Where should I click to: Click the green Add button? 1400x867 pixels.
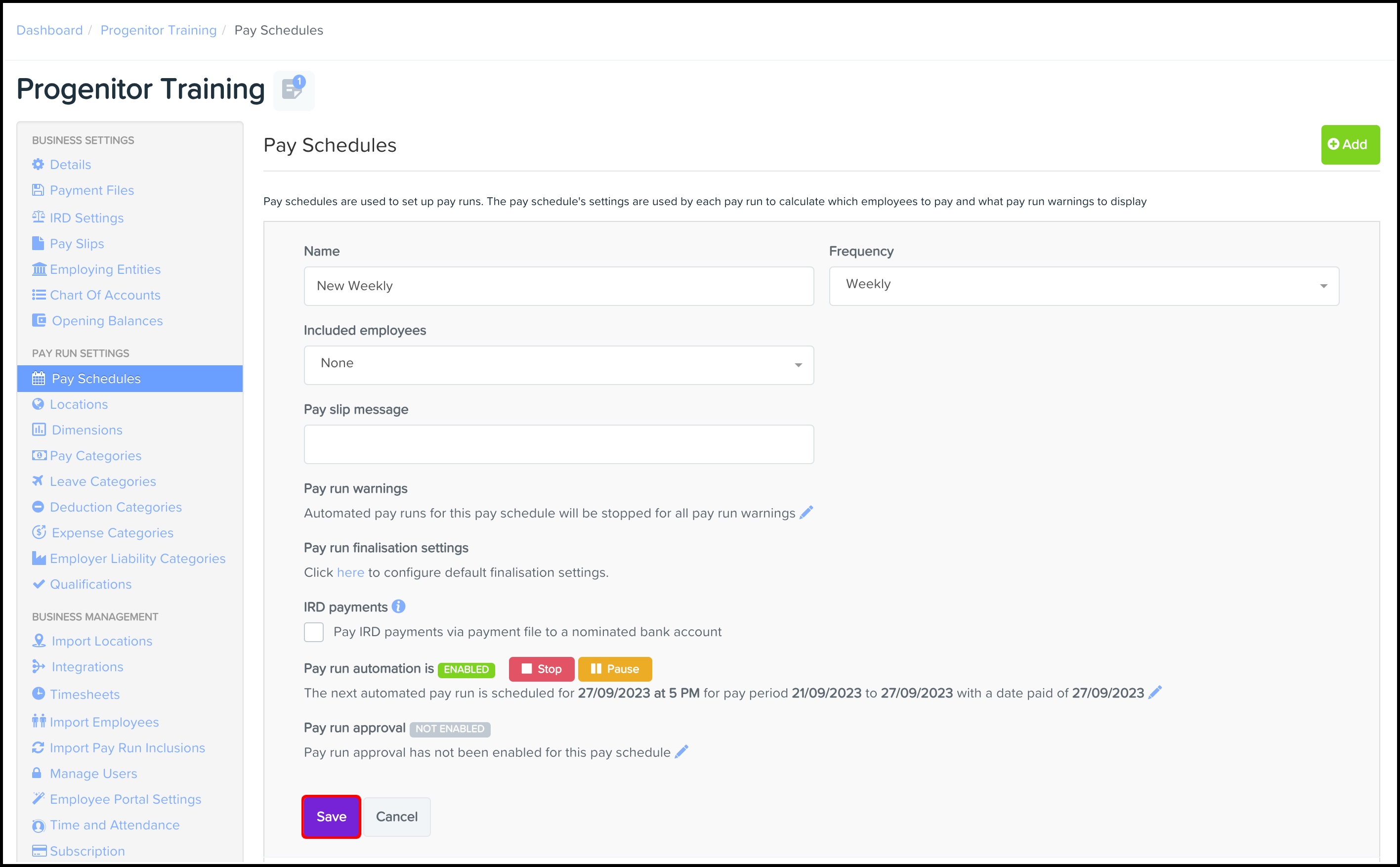1350,144
